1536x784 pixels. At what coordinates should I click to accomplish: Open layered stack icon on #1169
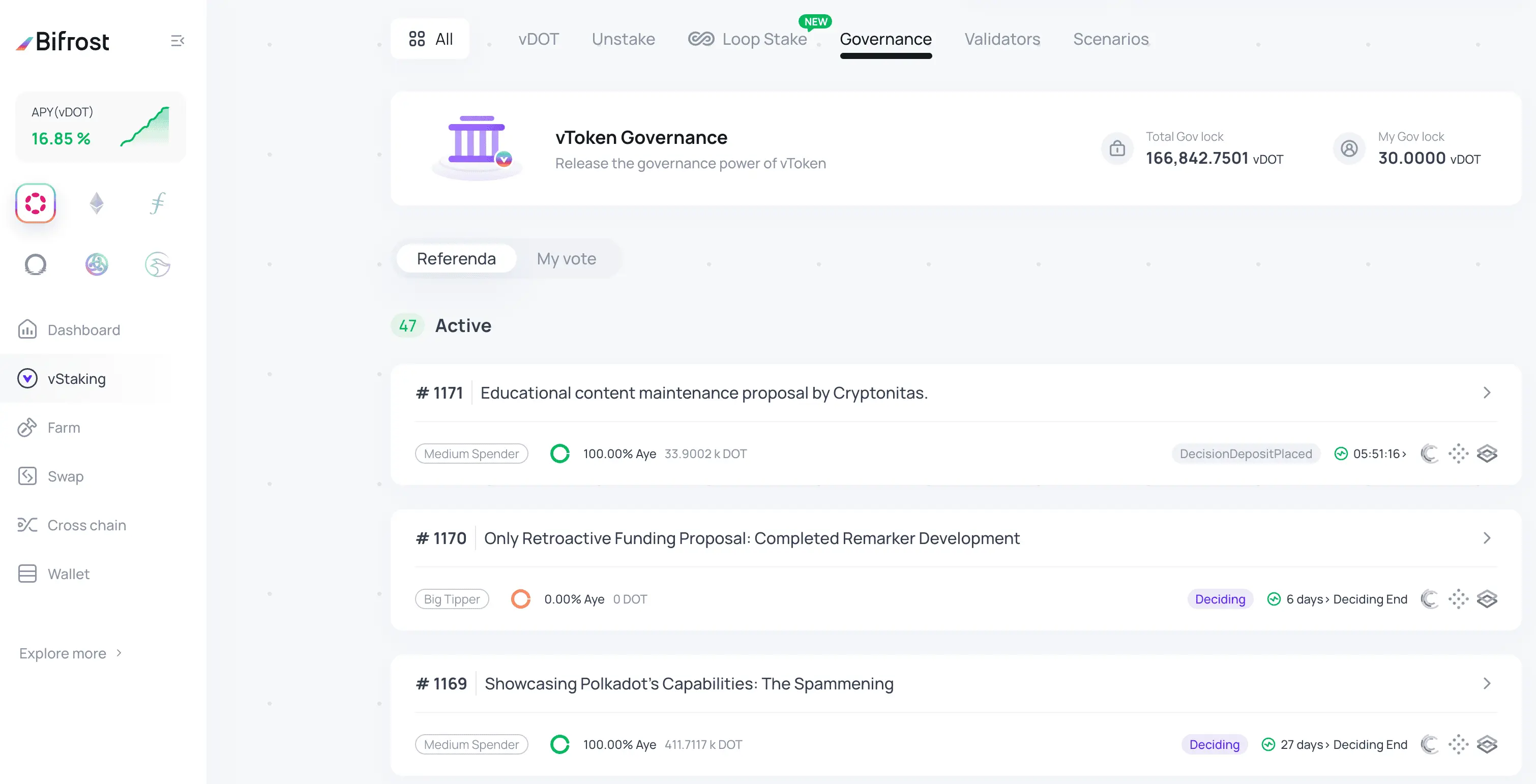[x=1487, y=745]
